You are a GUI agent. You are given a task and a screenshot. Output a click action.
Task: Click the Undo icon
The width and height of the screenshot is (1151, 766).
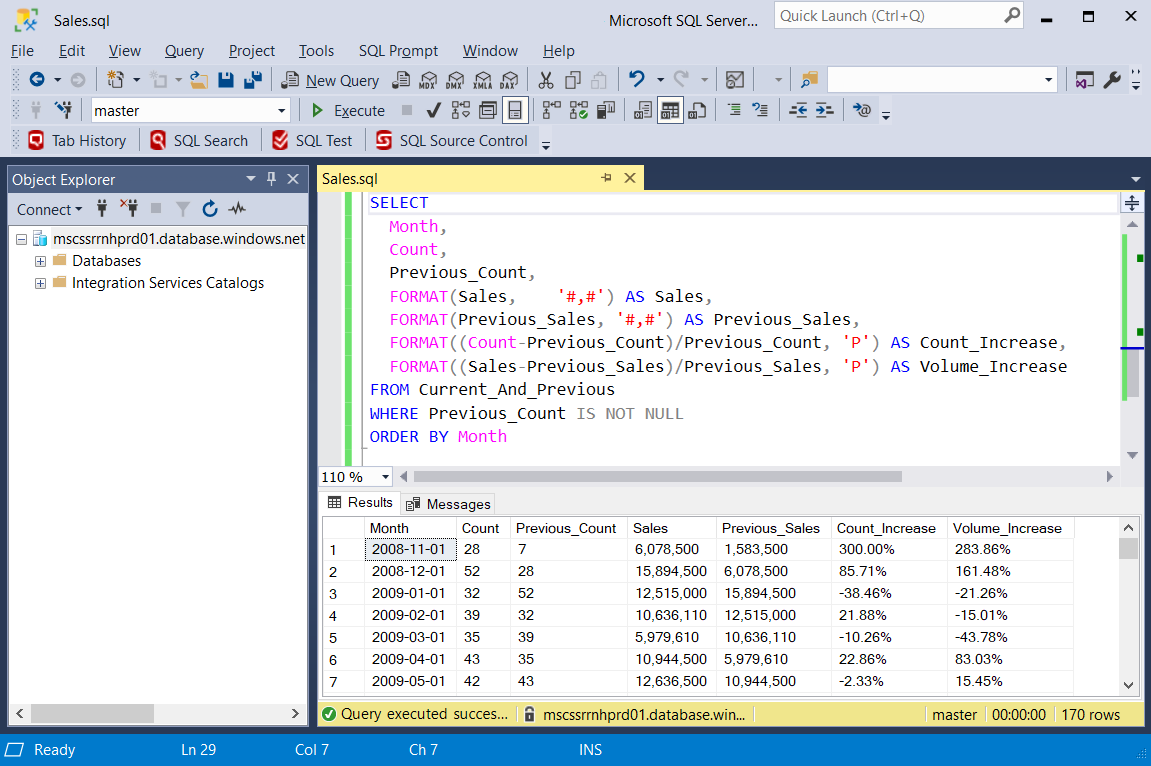(x=637, y=80)
